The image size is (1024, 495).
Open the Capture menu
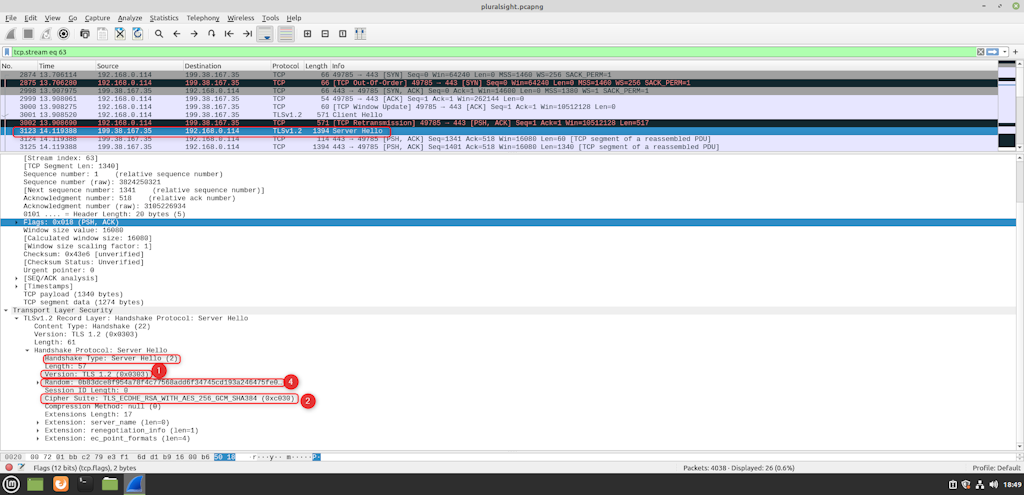coord(97,18)
